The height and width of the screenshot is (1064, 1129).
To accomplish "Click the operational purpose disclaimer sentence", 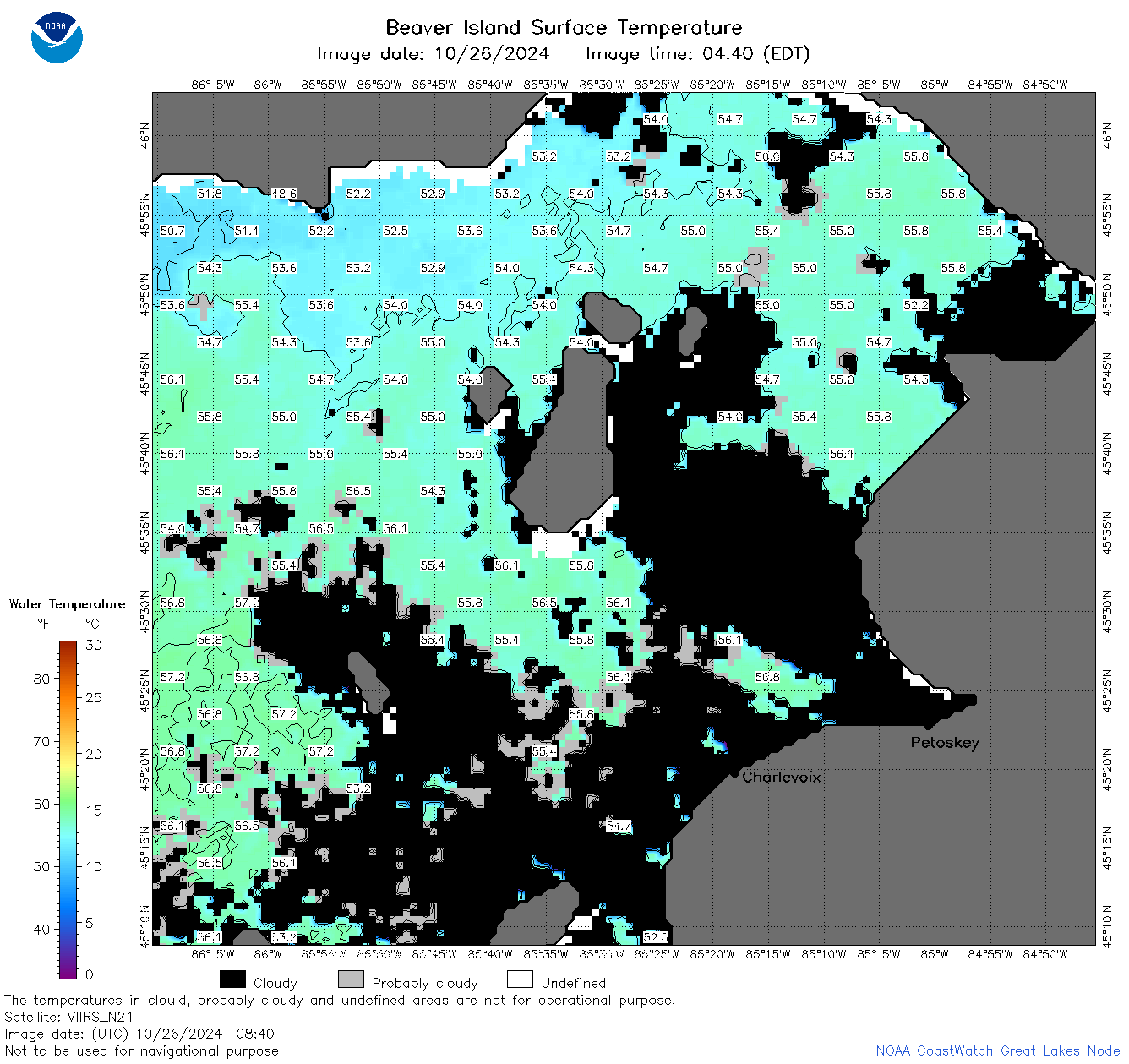I will click(x=340, y=1000).
